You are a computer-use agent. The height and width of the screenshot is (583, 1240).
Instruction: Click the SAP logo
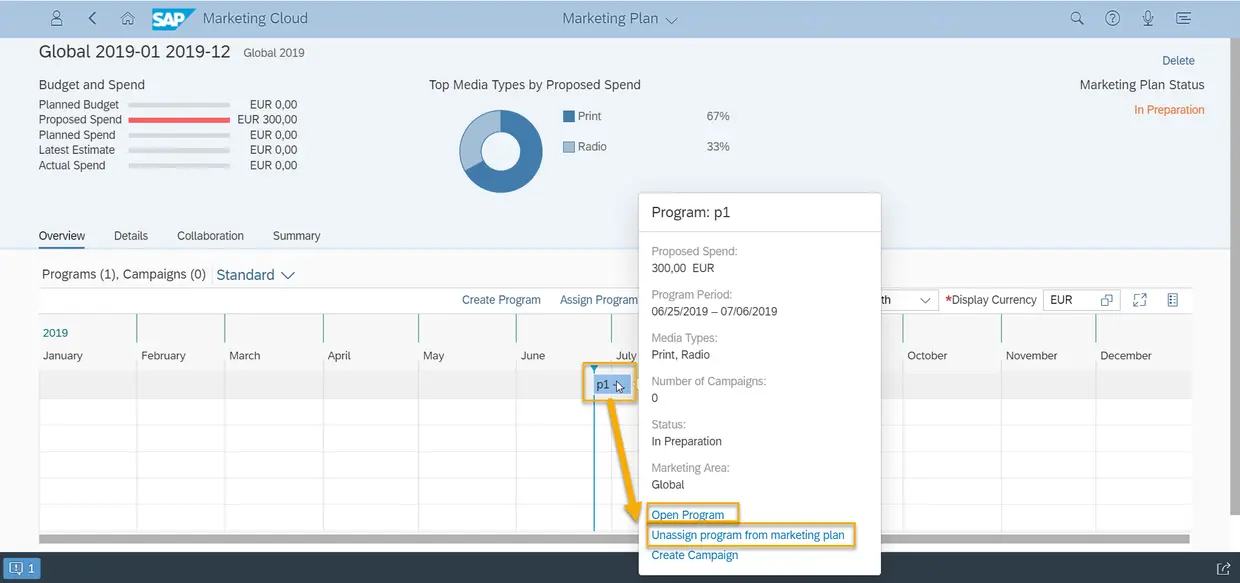pyautogui.click(x=173, y=18)
